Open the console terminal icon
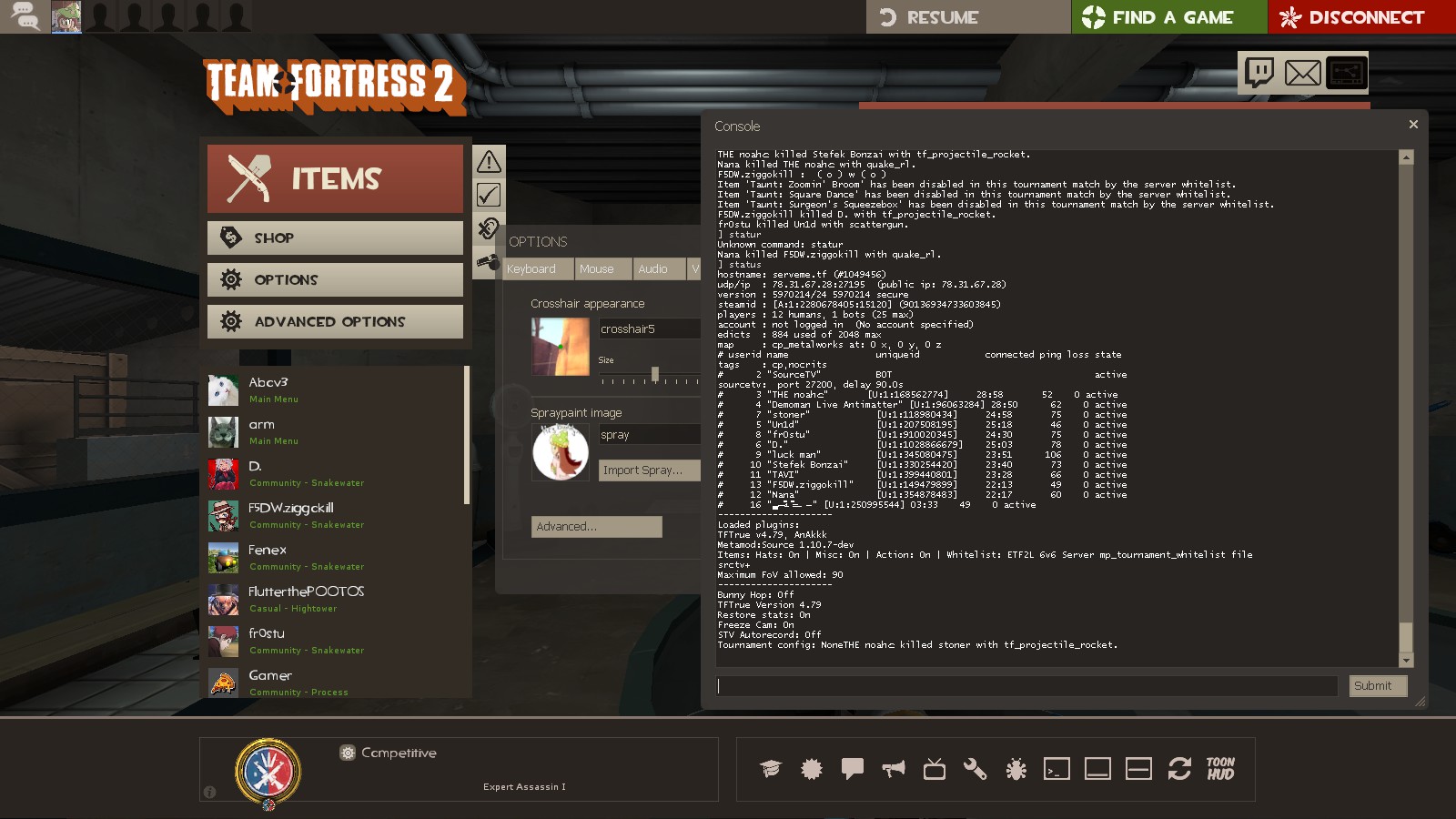This screenshot has height=819, width=1456. (1057, 769)
